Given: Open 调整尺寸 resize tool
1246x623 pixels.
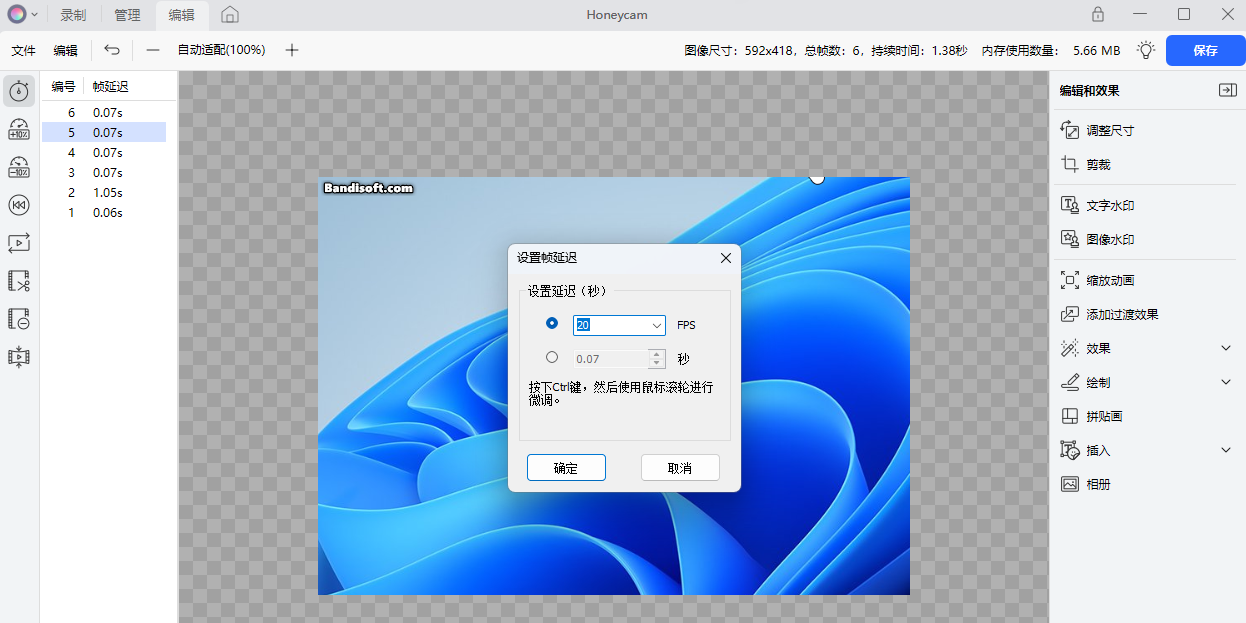Looking at the screenshot, I should (1098, 131).
